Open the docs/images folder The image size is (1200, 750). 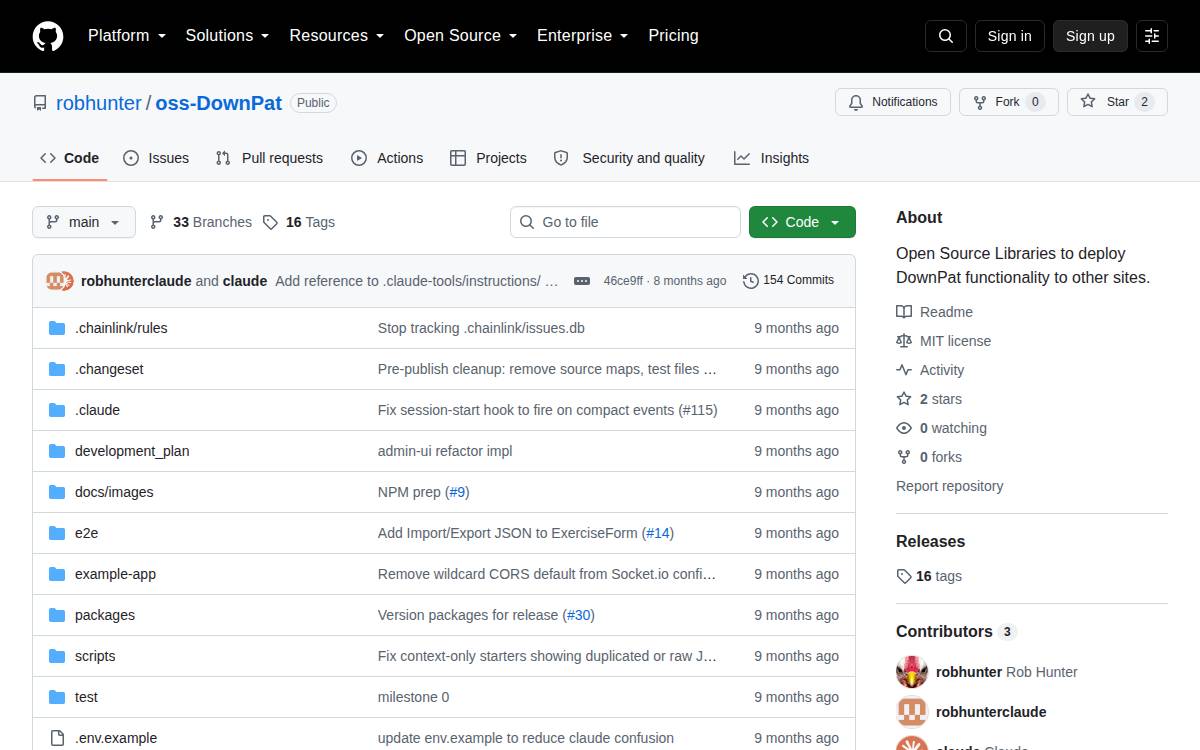(x=114, y=492)
